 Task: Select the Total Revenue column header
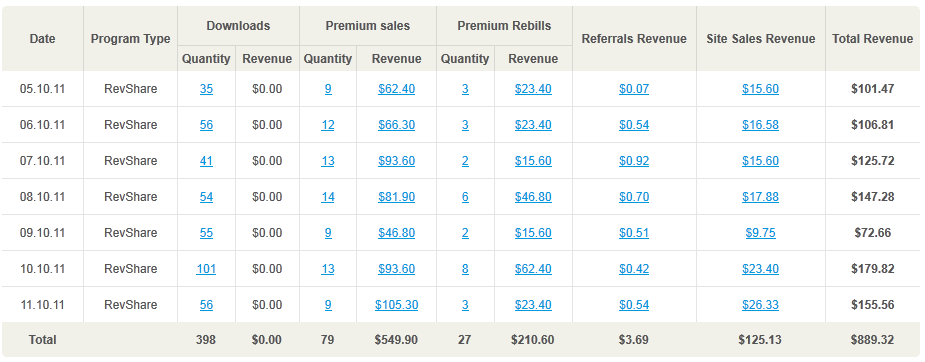[x=872, y=39]
